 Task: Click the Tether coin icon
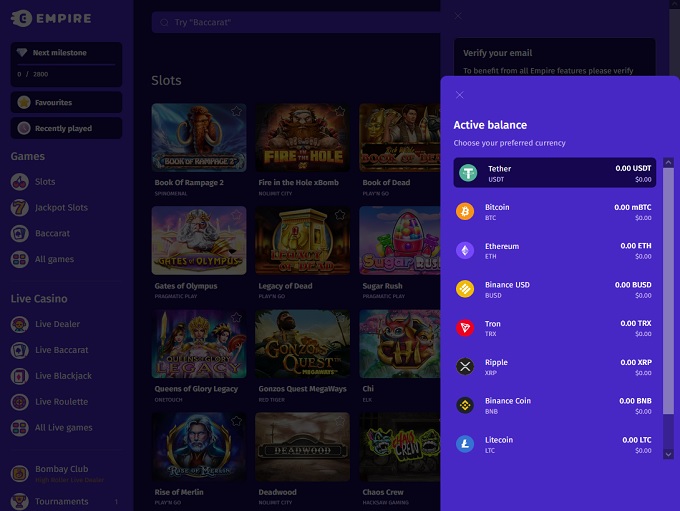tap(468, 173)
